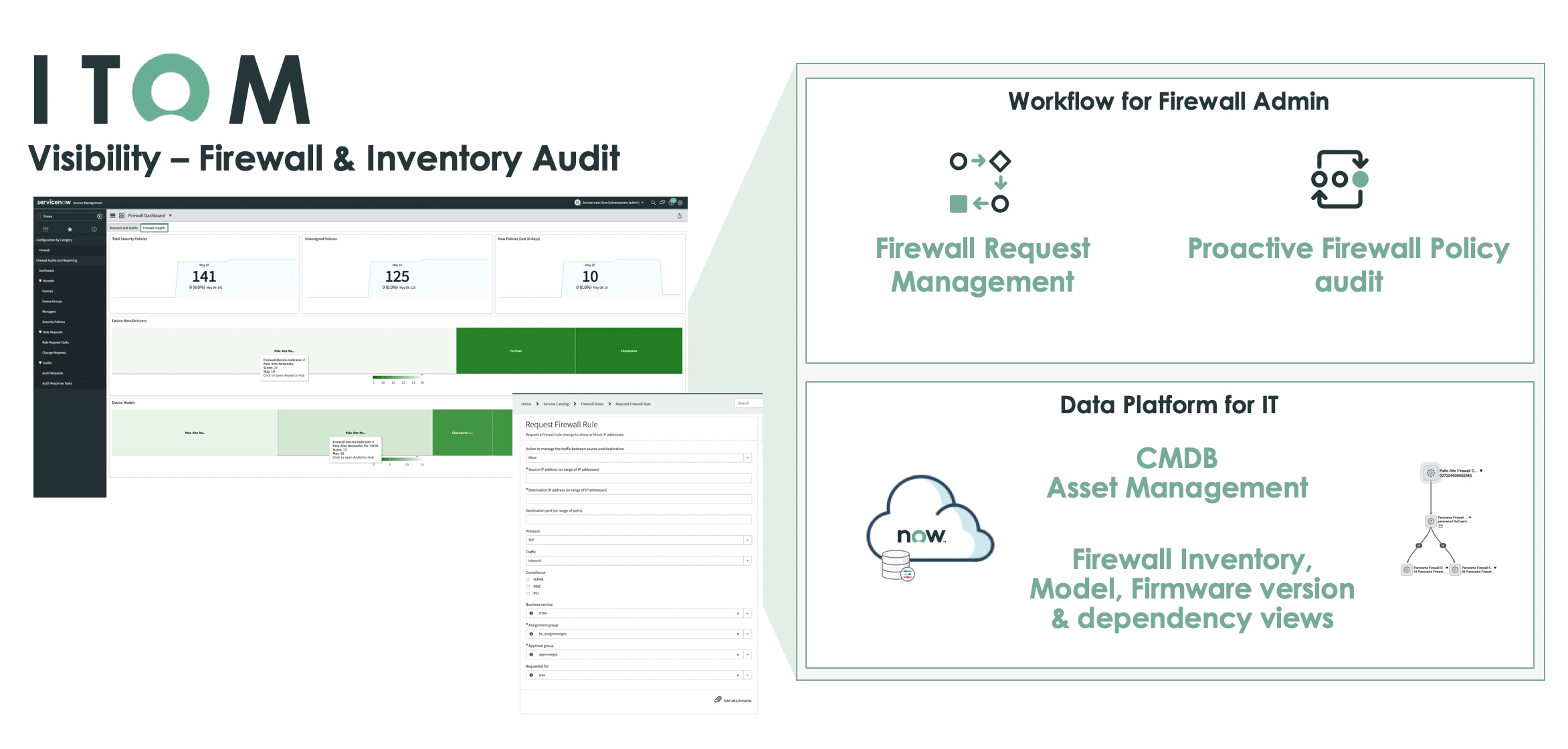This screenshot has width=1568, height=749.
Task: Open the history clock icon
Action: (x=94, y=229)
